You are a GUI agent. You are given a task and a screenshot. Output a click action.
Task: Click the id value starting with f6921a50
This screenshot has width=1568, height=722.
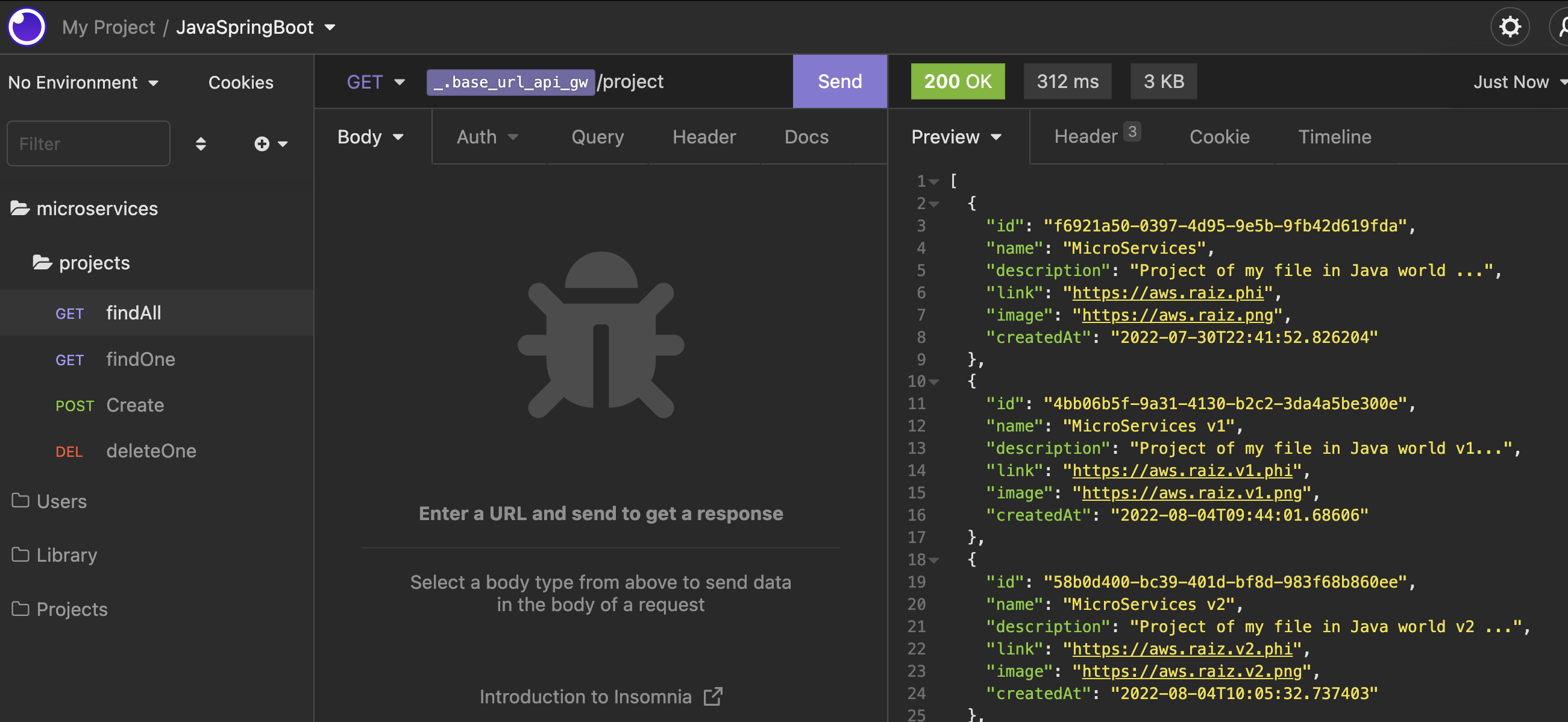pos(1225,227)
